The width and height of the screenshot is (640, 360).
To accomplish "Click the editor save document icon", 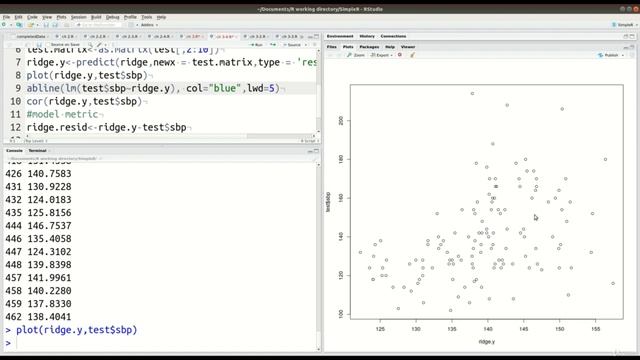I will click(39, 44).
